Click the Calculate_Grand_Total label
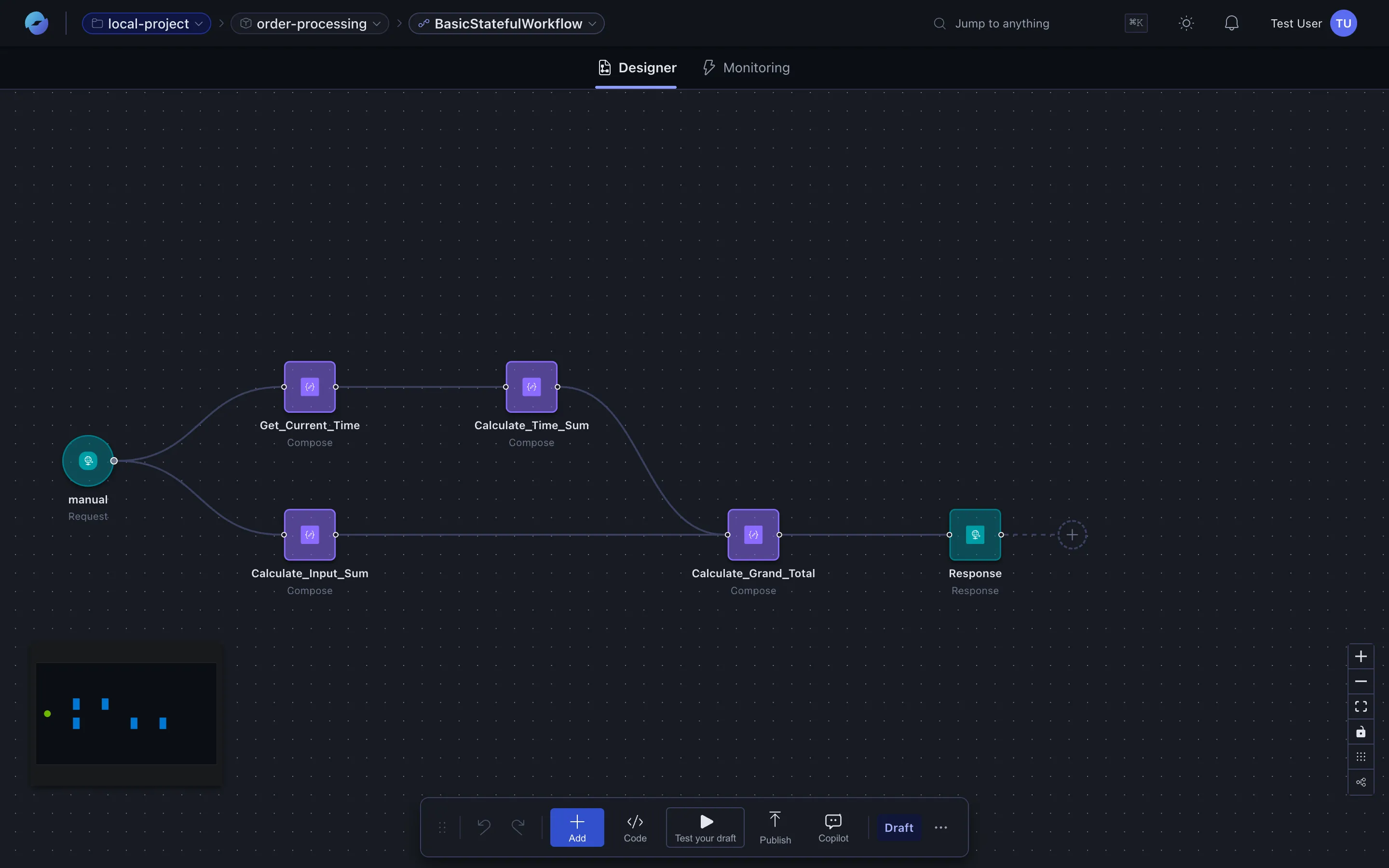Image resolution: width=1389 pixels, height=868 pixels. coord(754,573)
